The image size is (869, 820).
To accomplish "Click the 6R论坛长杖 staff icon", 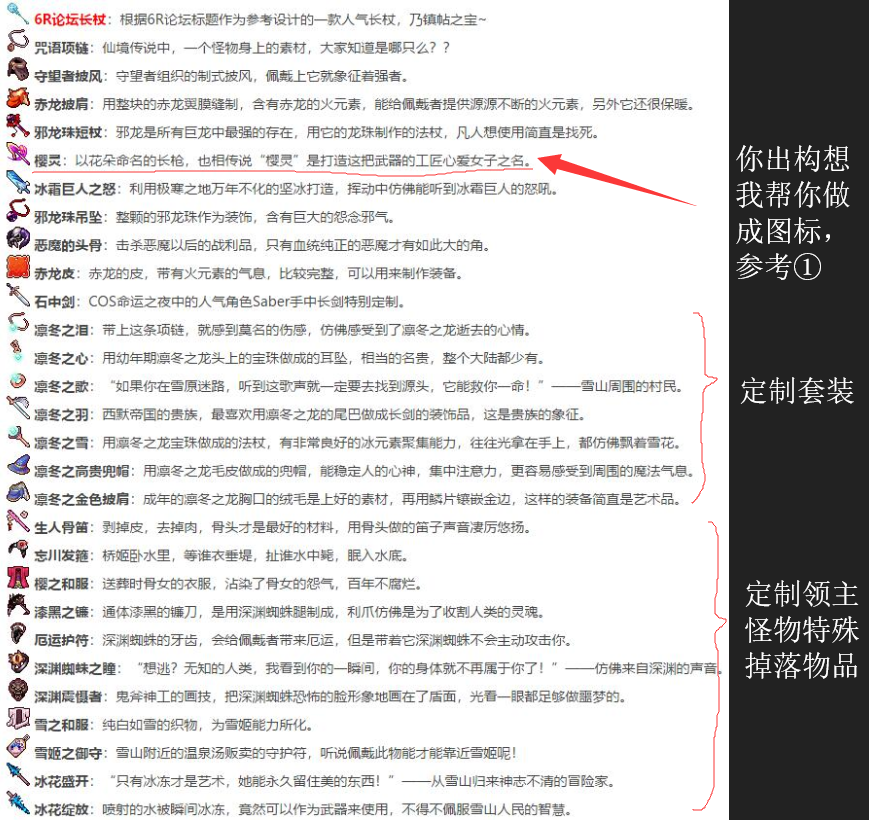I will click(18, 13).
